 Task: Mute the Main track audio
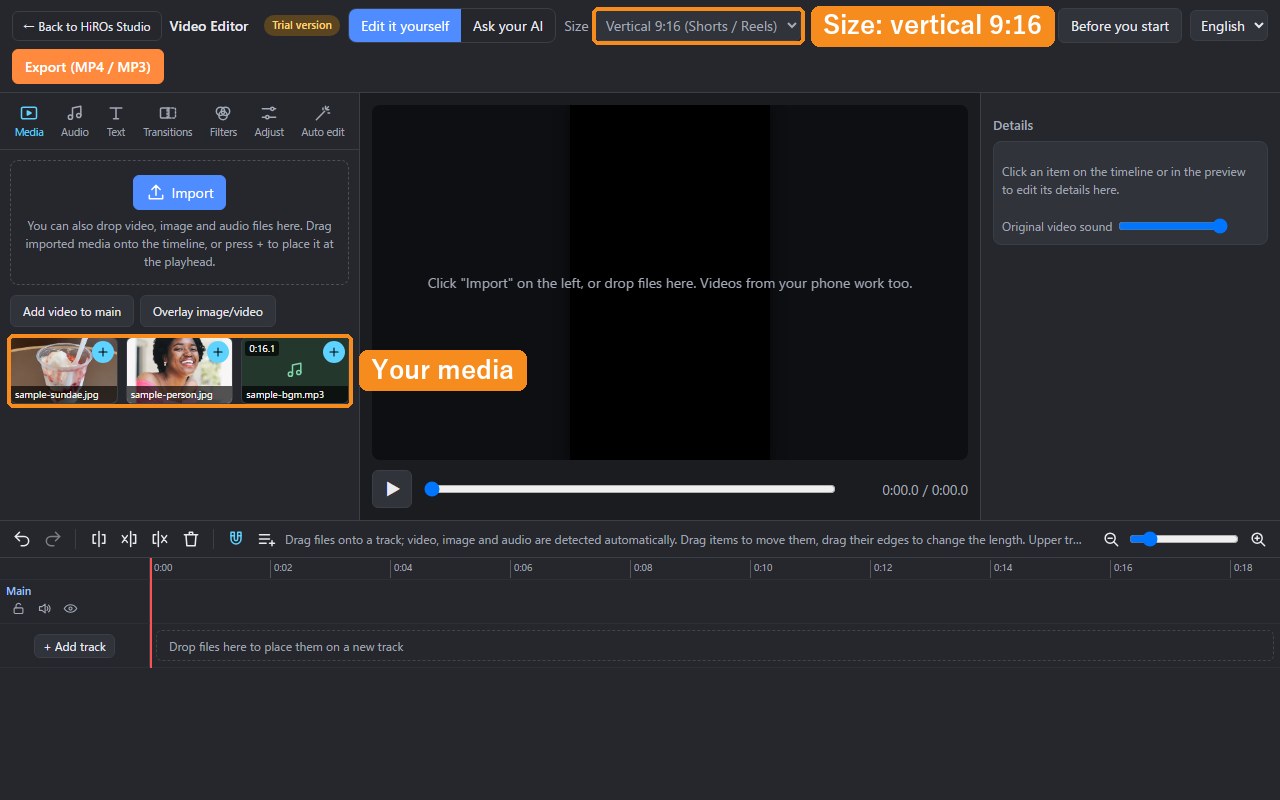coord(44,608)
